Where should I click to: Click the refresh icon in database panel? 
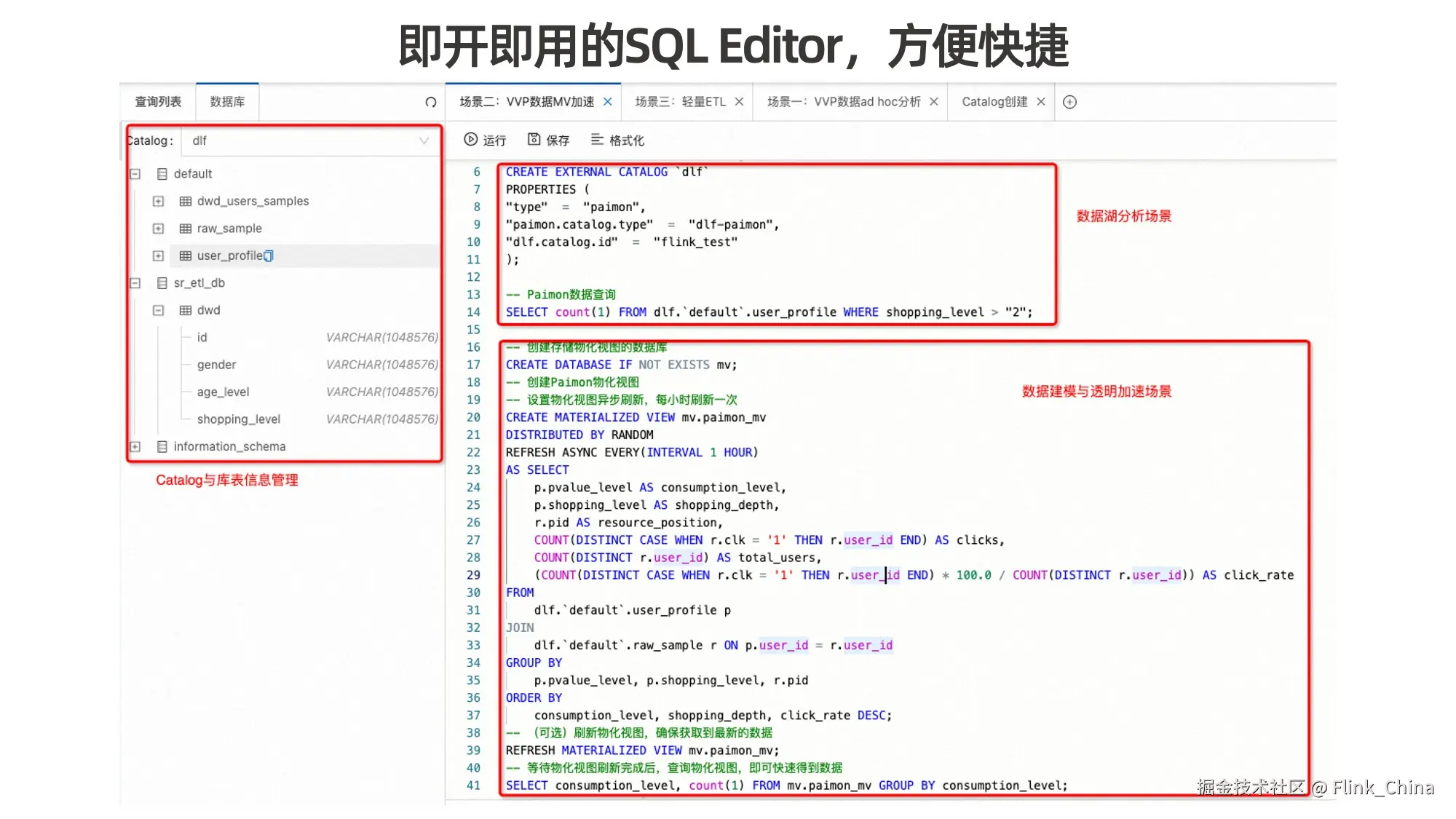[x=431, y=102]
